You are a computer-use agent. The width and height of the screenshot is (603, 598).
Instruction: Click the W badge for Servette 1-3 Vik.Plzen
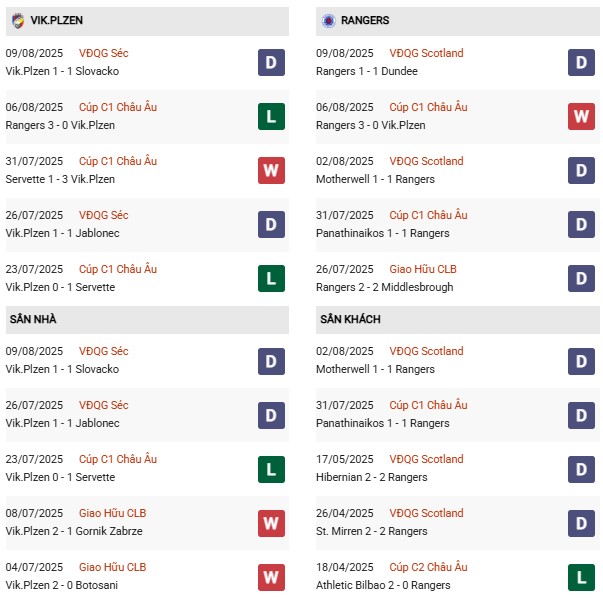point(271,170)
